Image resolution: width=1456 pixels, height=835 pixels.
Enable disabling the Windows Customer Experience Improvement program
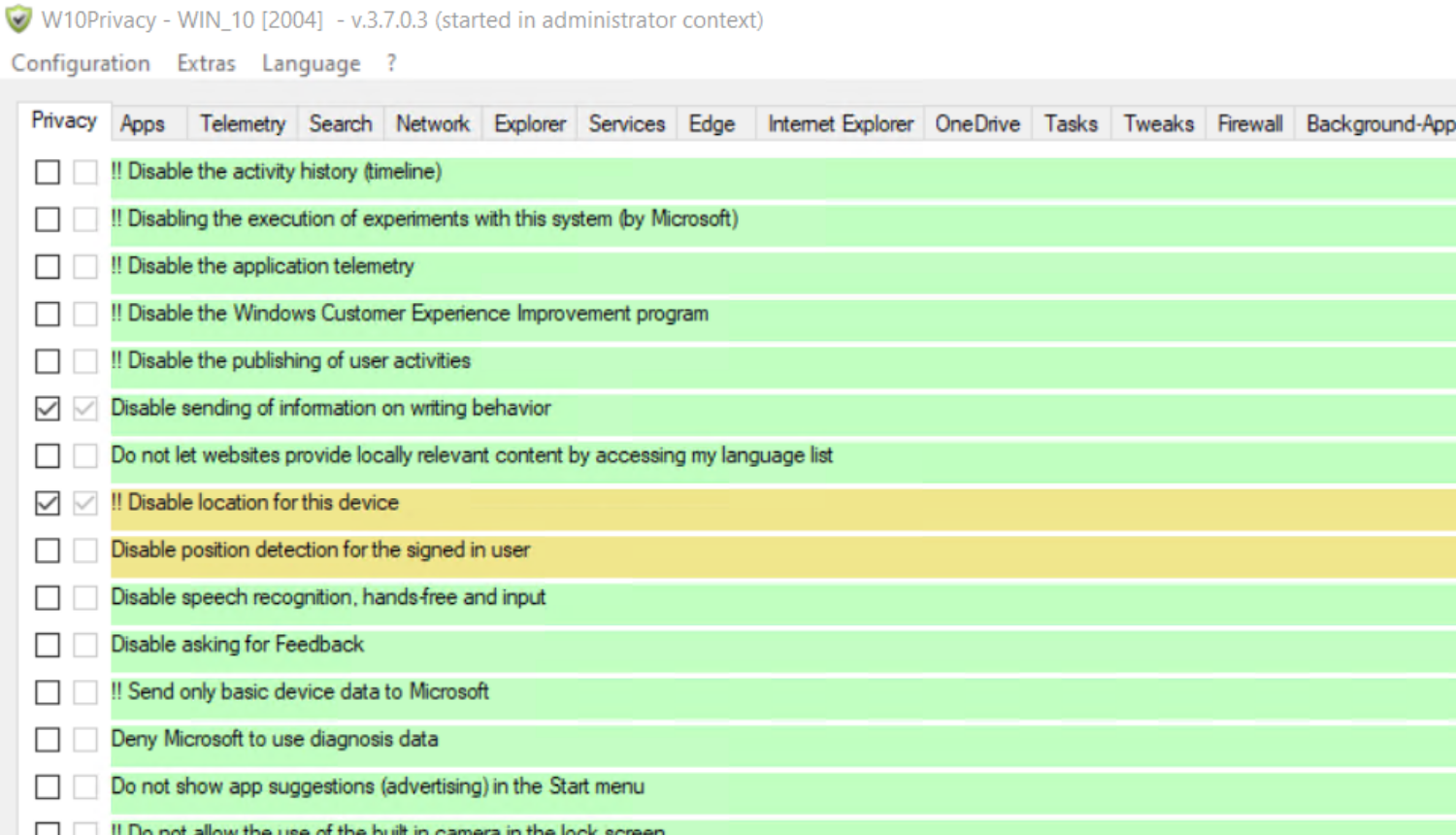(47, 314)
